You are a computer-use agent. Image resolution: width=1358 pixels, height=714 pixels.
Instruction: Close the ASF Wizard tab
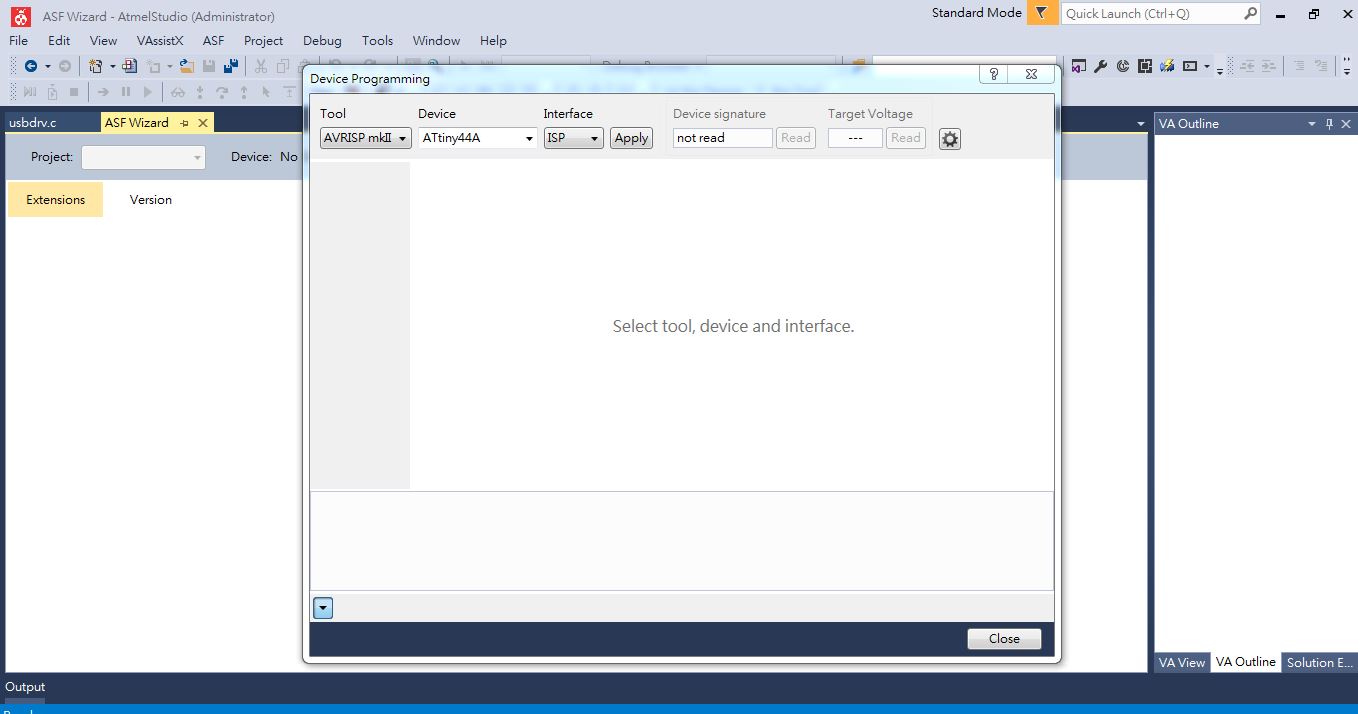203,123
